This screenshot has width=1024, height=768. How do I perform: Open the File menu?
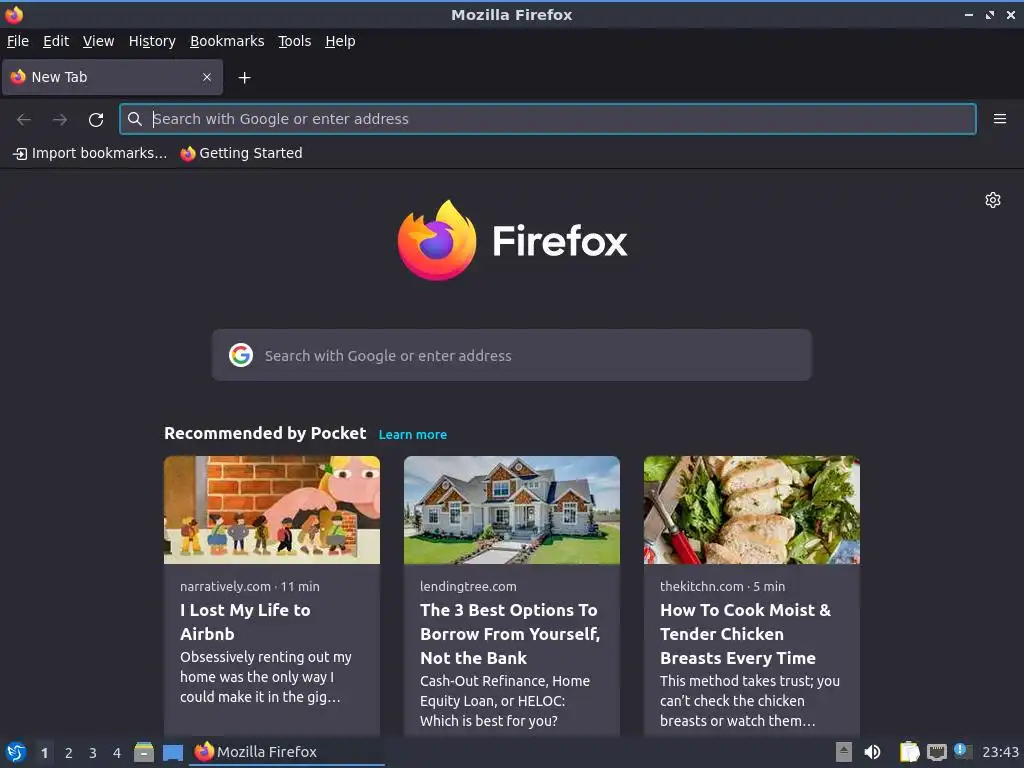18,41
